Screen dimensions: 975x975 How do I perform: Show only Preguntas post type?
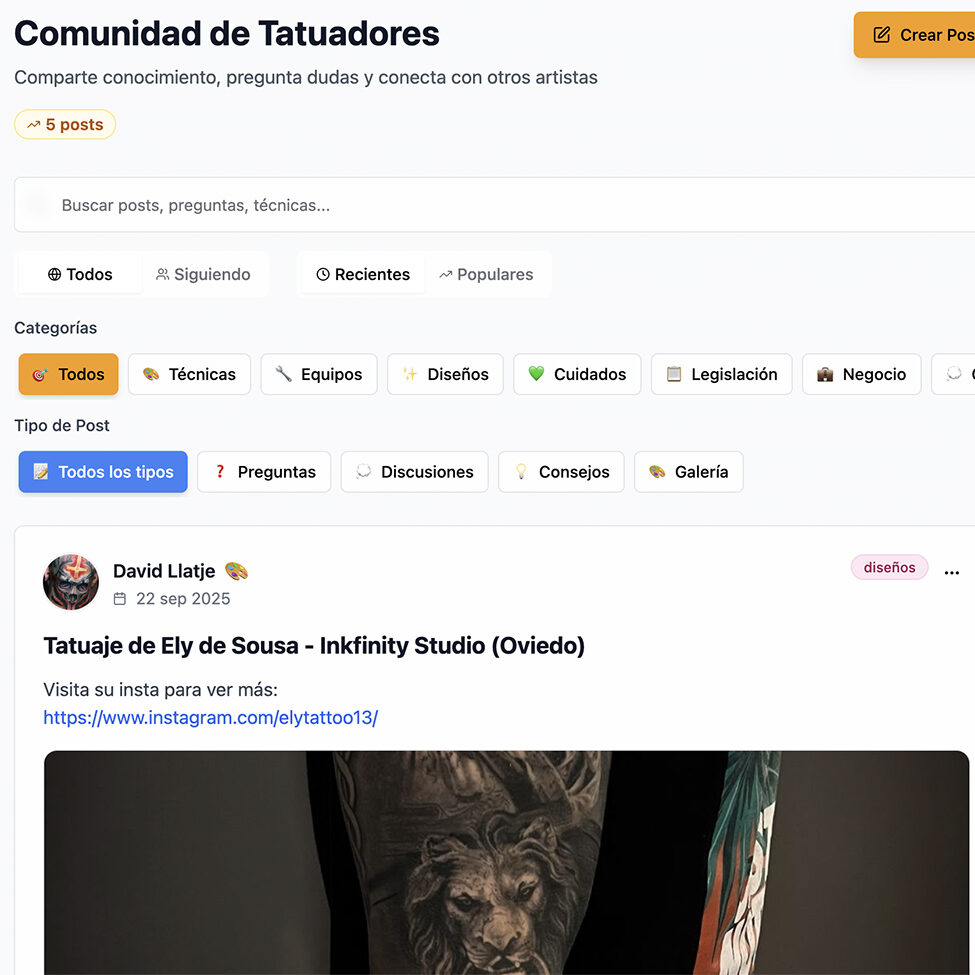coord(264,472)
